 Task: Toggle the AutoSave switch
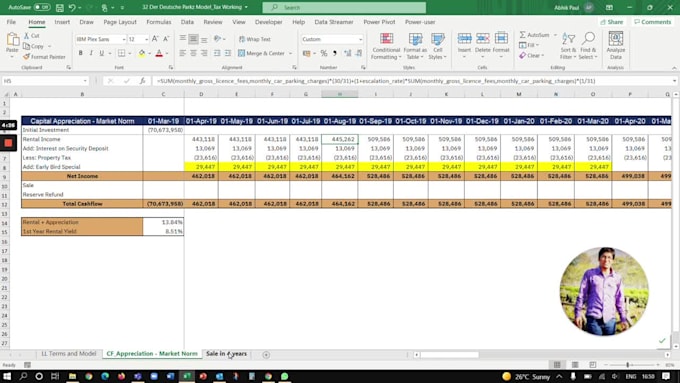click(42, 7)
